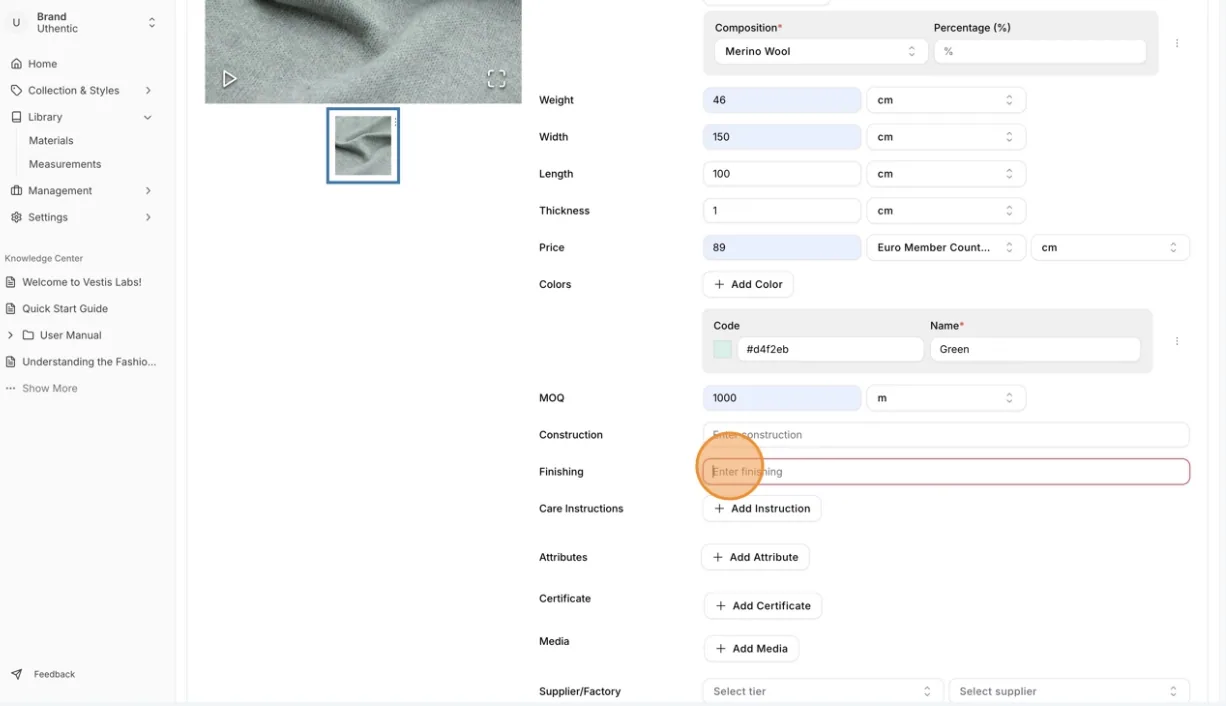Open the Thickness unit dropdown
Screen dimensions: 1226x706
click(x=946, y=211)
